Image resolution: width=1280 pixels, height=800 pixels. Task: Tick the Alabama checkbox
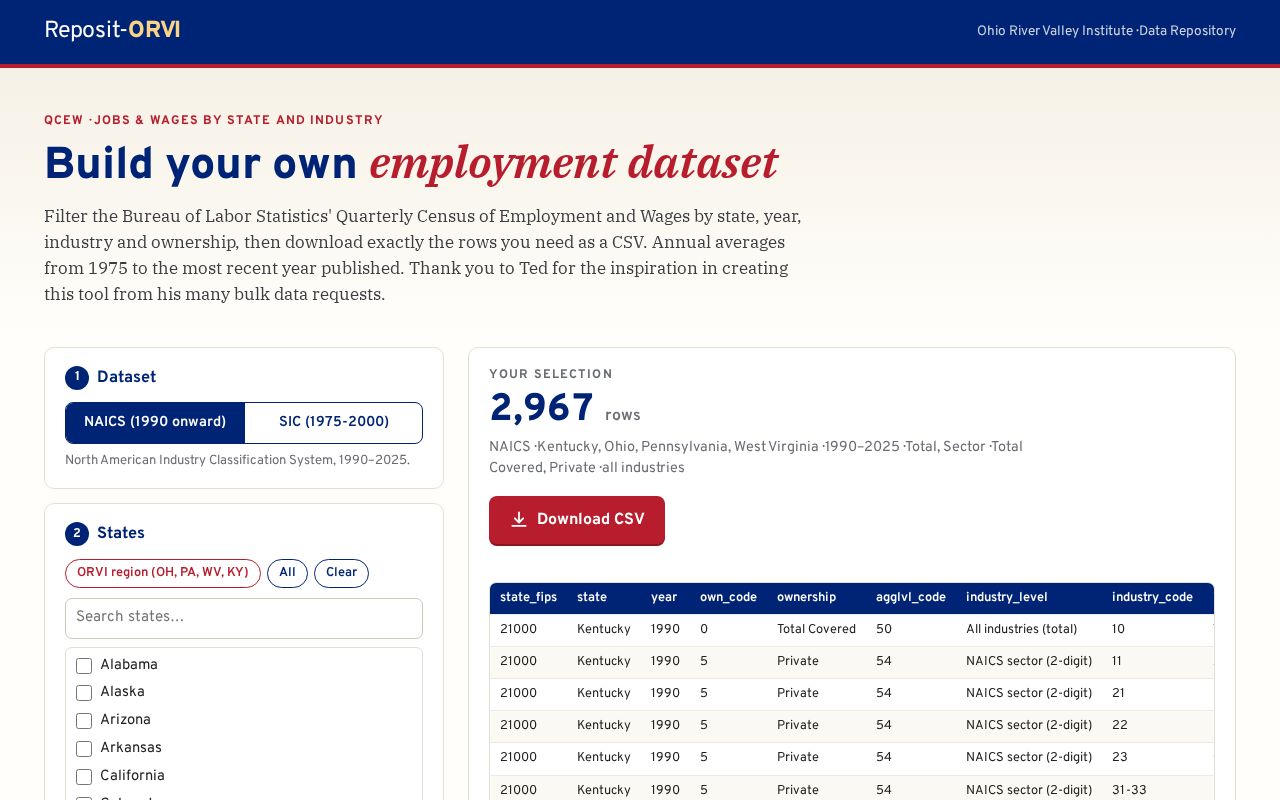pos(84,666)
